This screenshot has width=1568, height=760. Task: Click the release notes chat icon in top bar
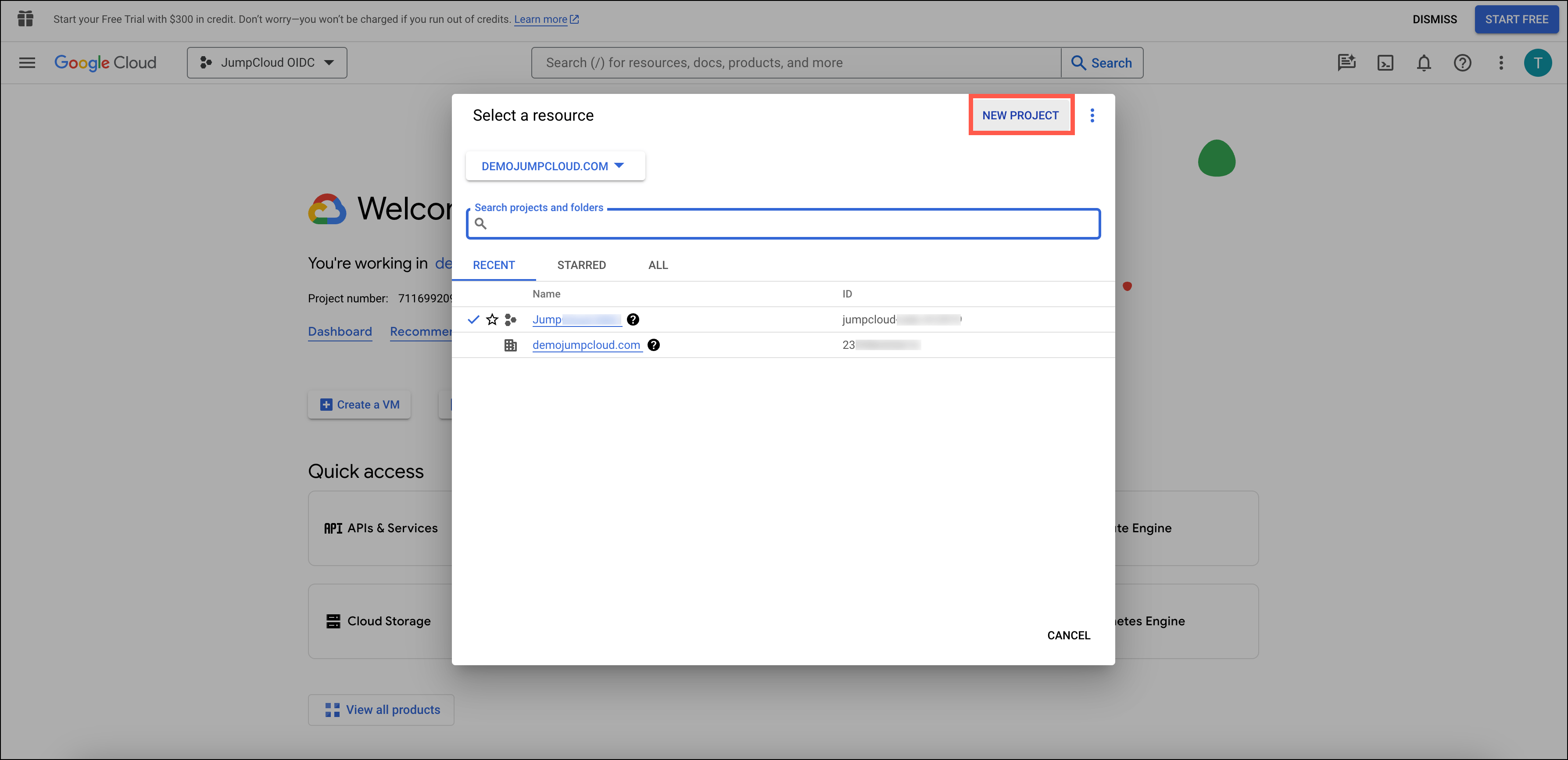pos(1346,63)
